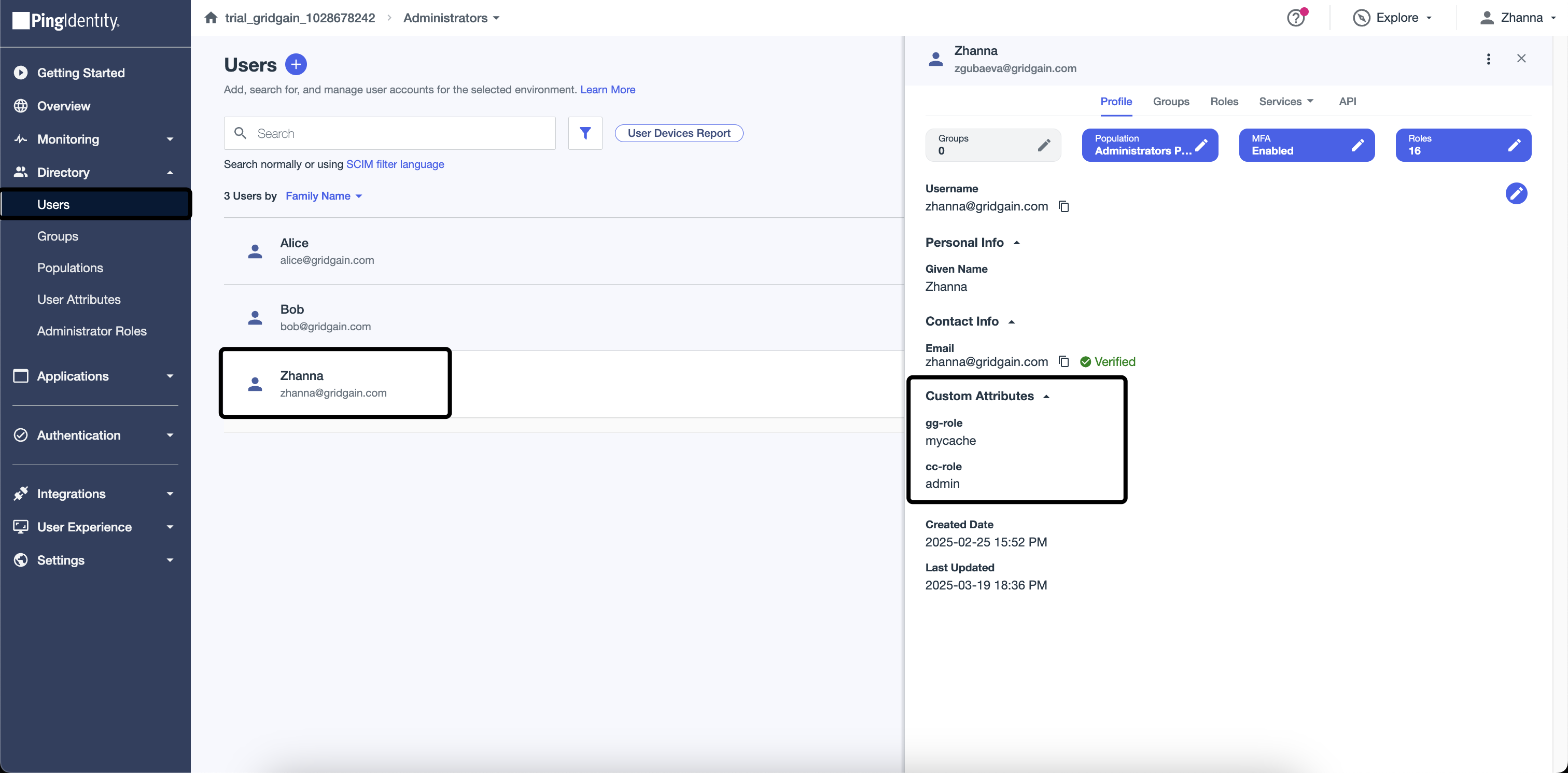The image size is (1568, 773).
Task: Click the Authentication checkmark icon
Action: (21, 435)
